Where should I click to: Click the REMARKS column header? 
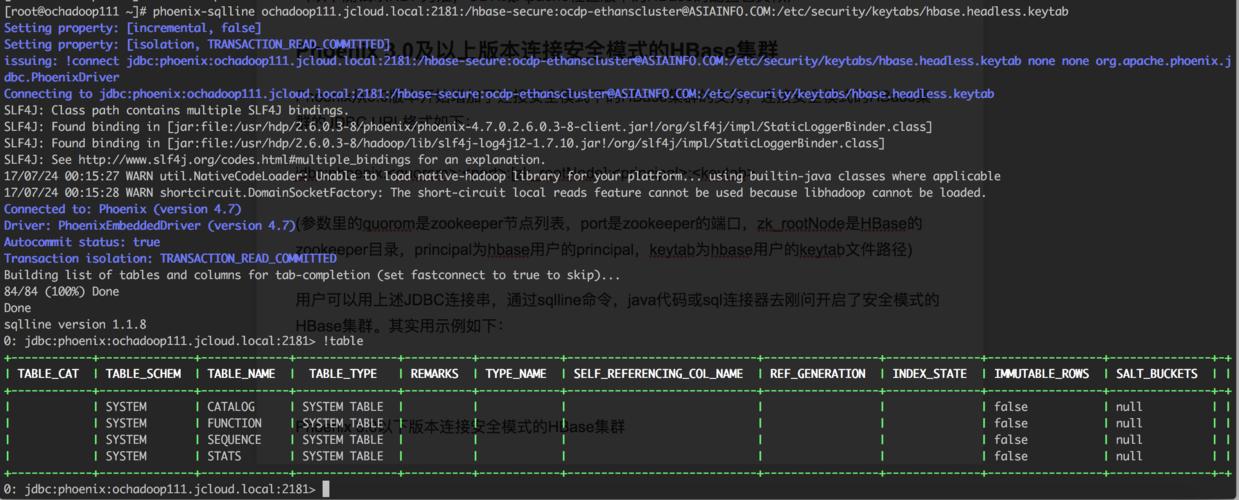pyautogui.click(x=435, y=374)
